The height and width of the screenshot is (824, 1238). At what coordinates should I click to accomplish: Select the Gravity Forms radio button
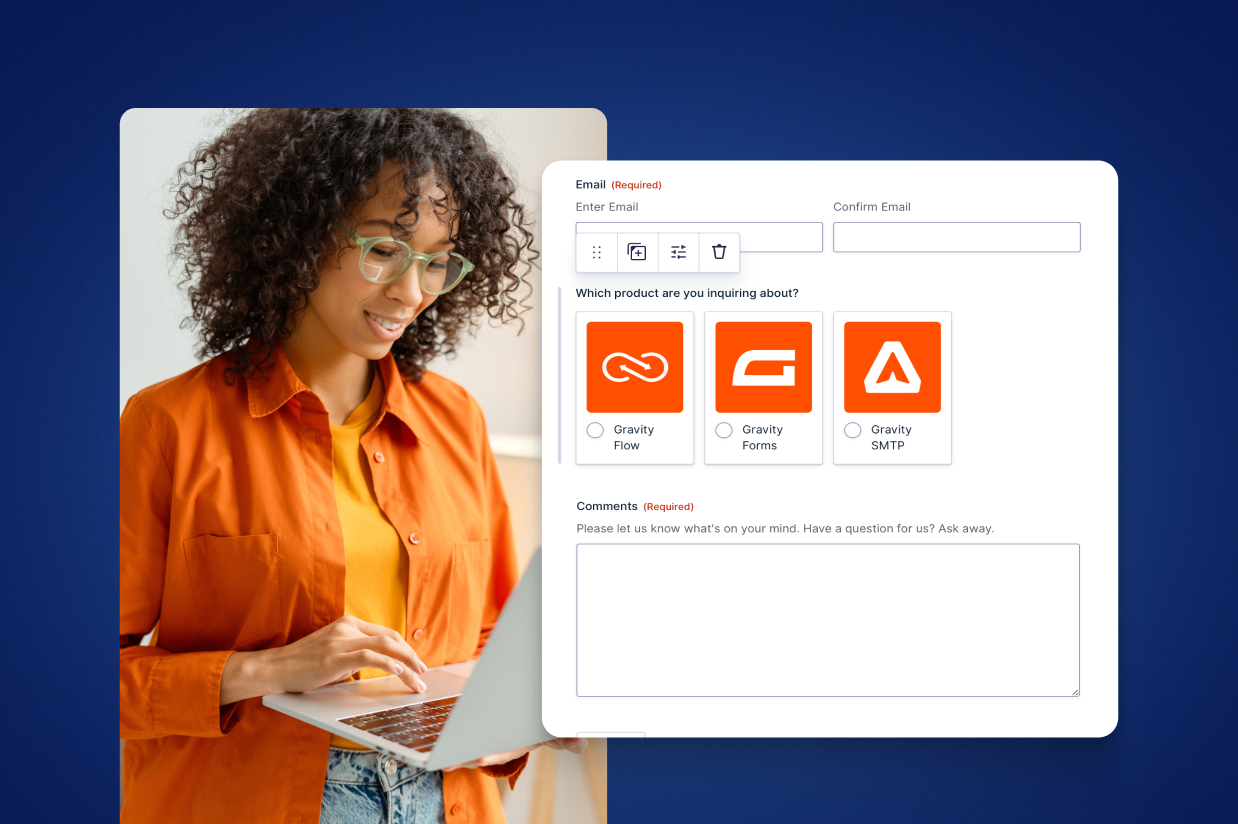pos(723,429)
